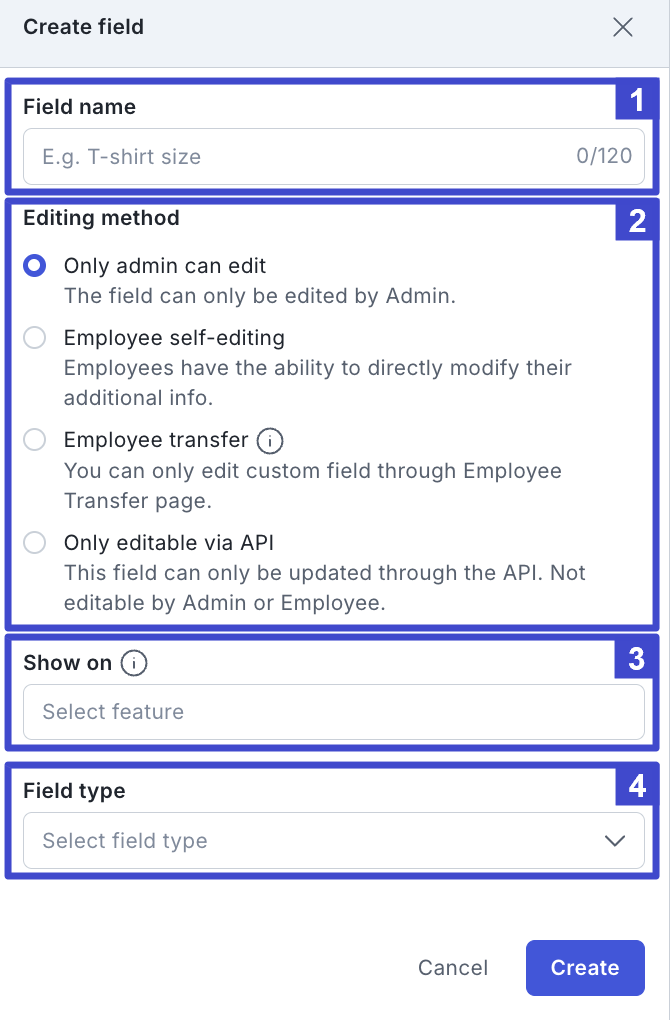Viewport: 670px width, 1020px height.
Task: Click the Editing method section heading
Action: tap(101, 218)
